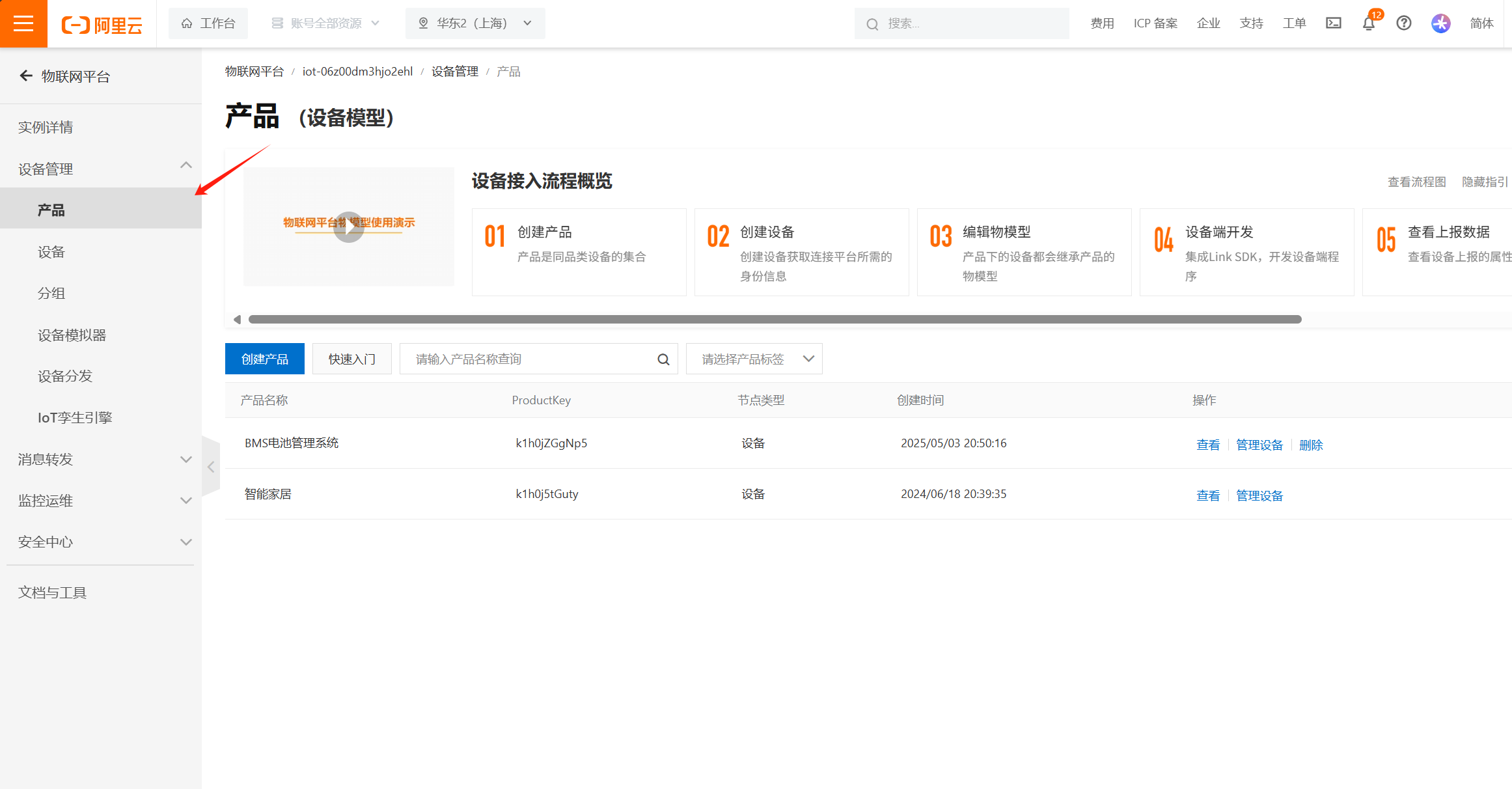1512x789 pixels.
Task: Click 管理设备 for BMS电池管理系统
Action: tap(1259, 445)
